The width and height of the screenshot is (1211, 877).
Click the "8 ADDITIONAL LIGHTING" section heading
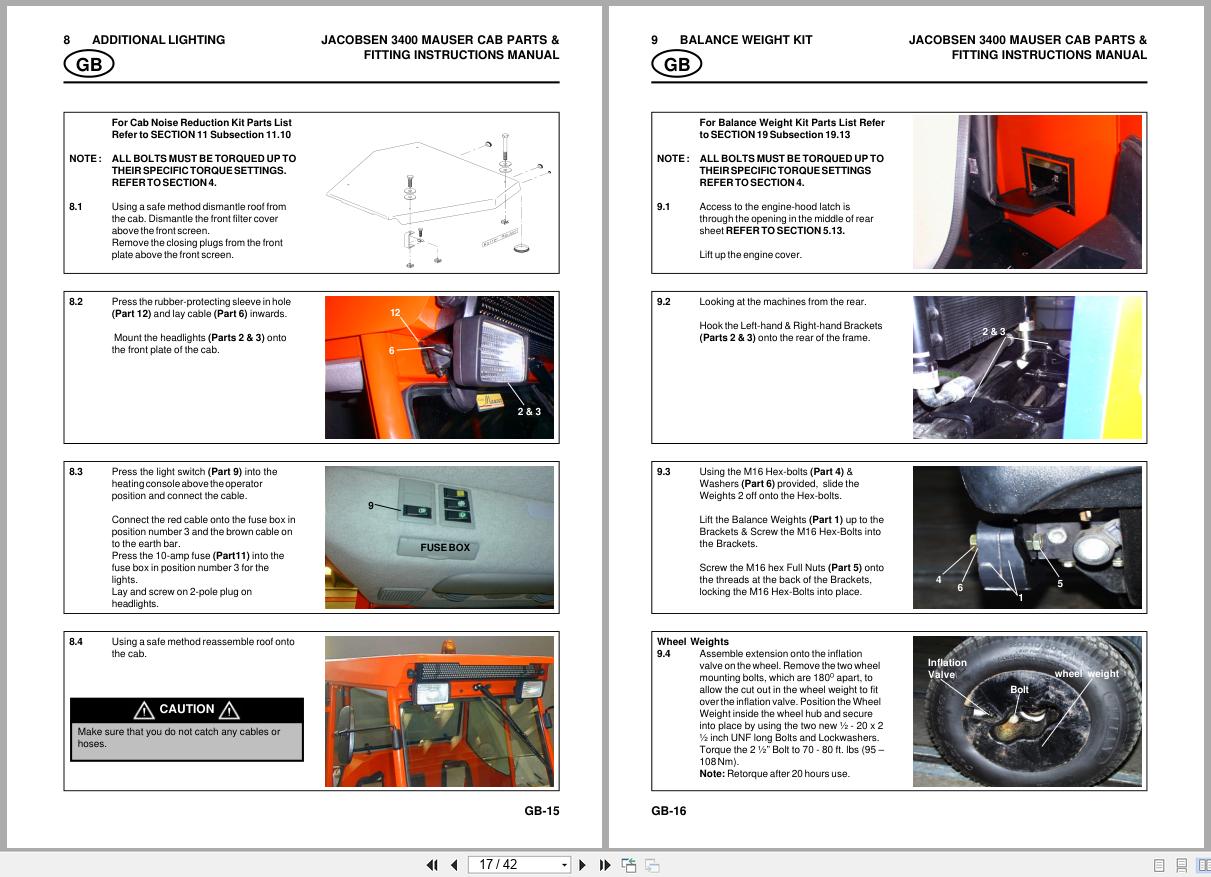(x=144, y=40)
